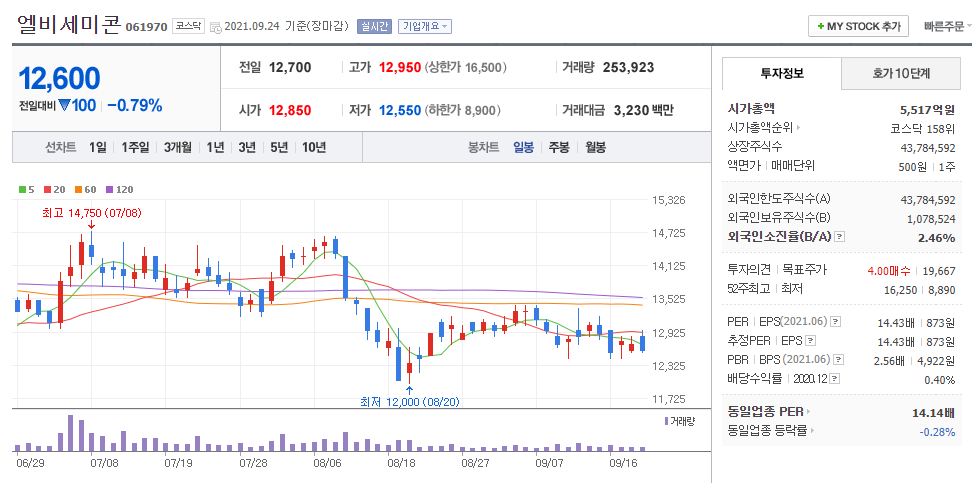
Task: Click the 실시간 button
Action: 374,26
